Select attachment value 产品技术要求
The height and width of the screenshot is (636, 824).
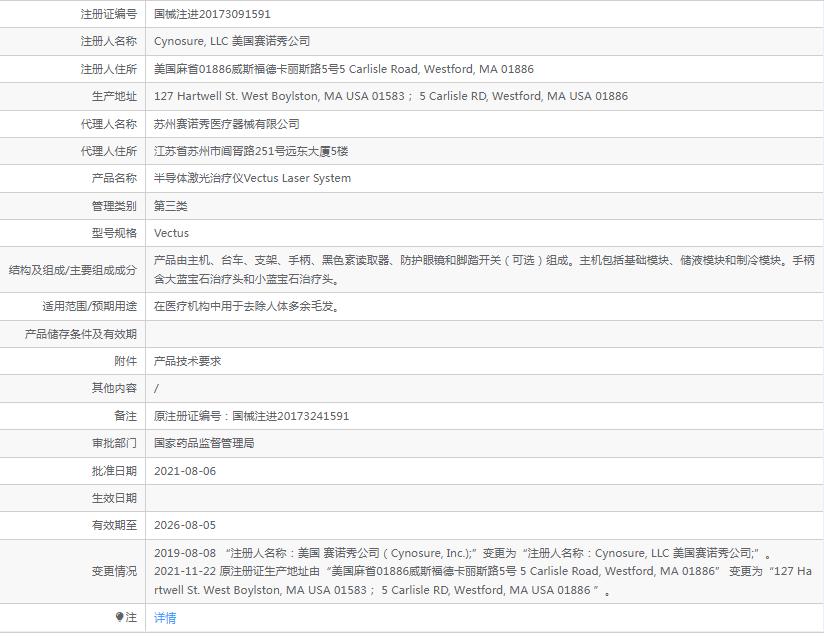(x=188, y=361)
